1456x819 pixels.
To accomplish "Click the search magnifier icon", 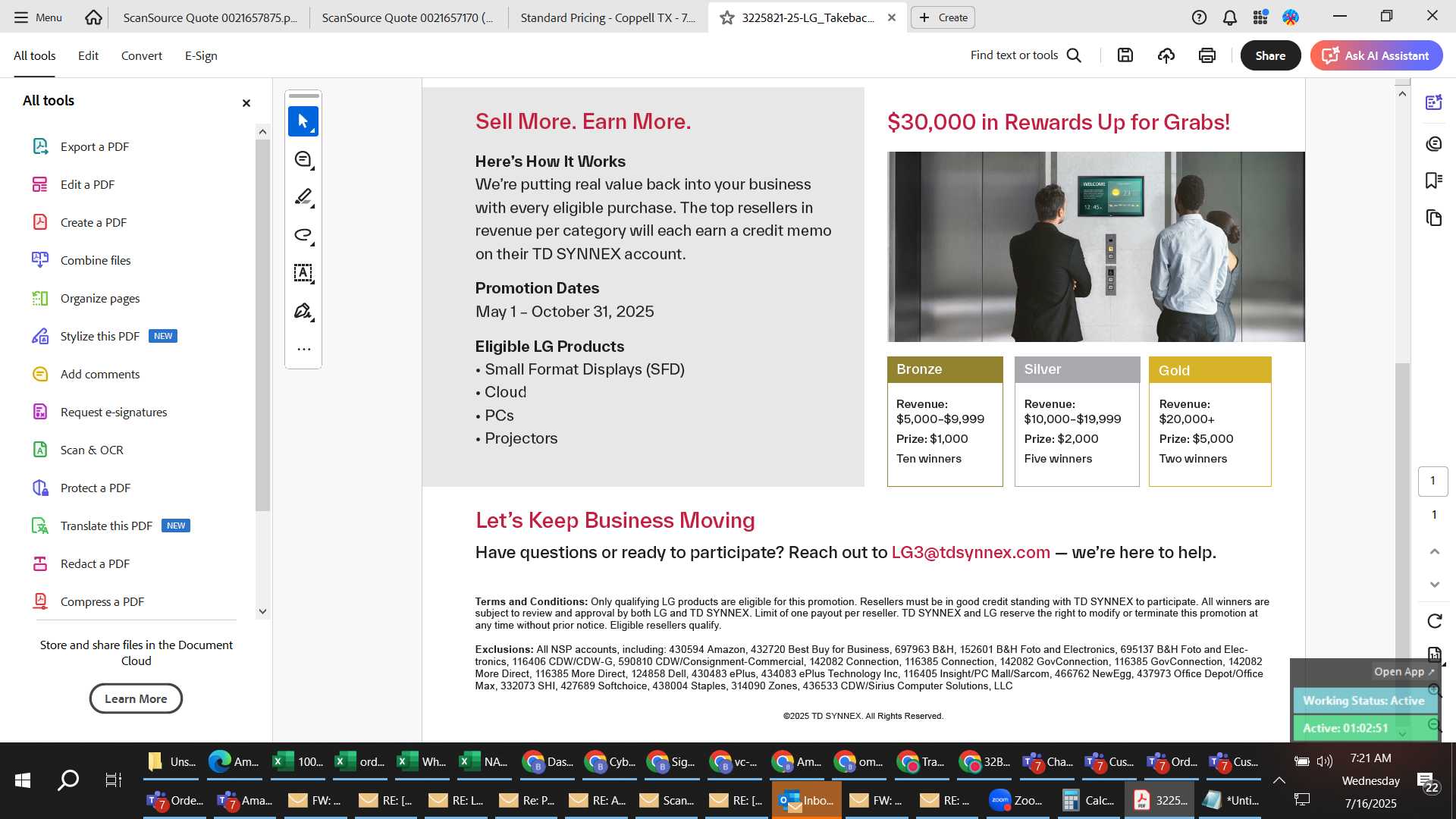I will [1074, 55].
